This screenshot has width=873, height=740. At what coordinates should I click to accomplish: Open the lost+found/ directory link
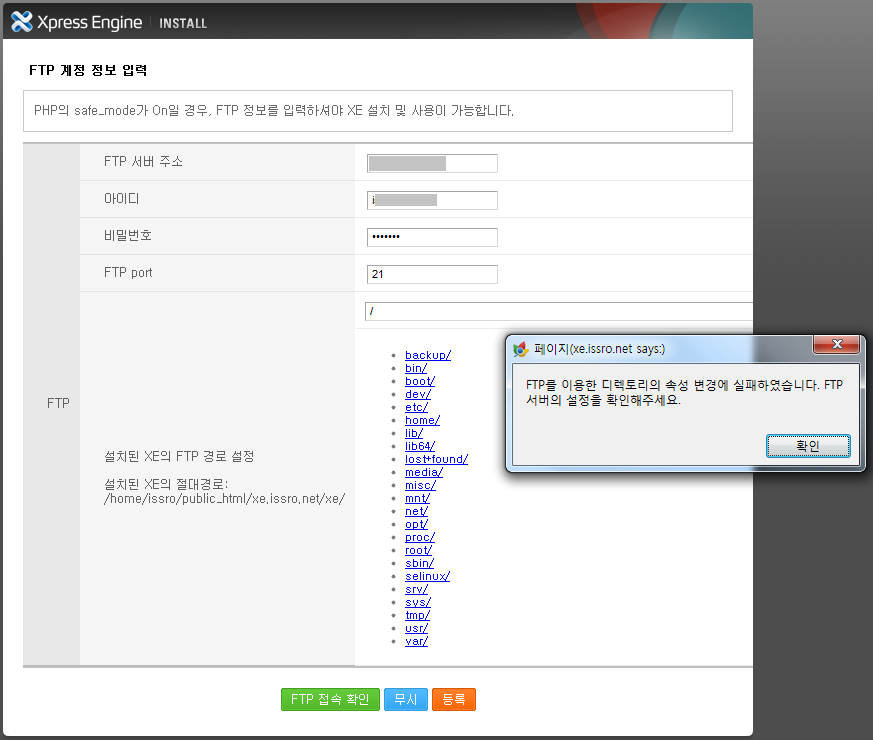434,459
